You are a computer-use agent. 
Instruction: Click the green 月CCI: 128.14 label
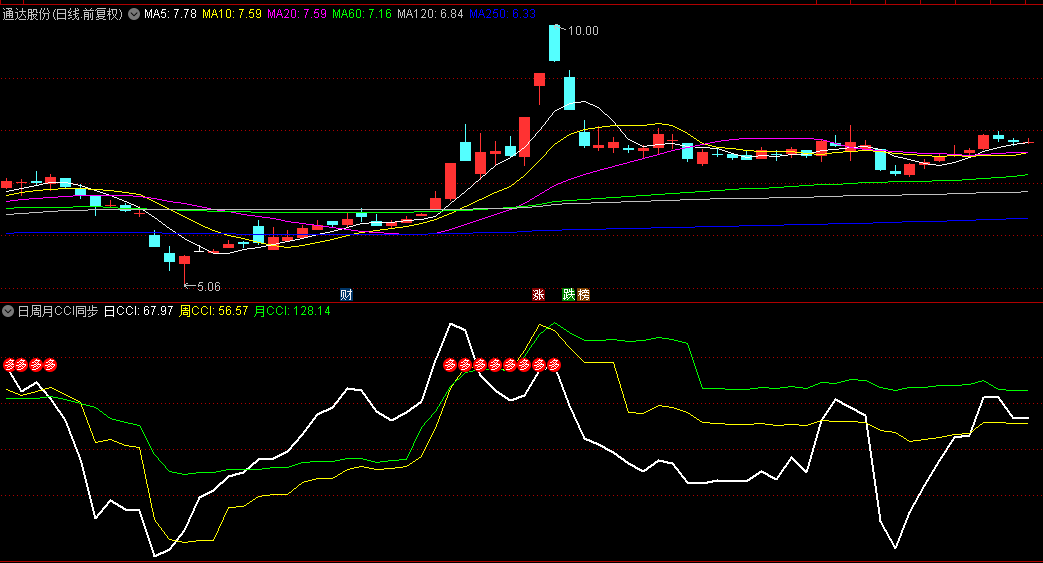coord(292,311)
